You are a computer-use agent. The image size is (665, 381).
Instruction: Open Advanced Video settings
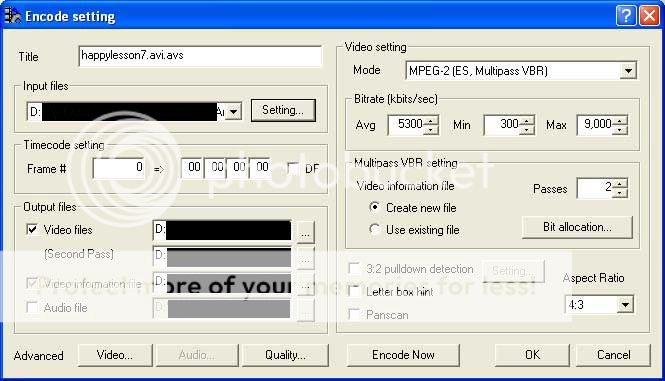[x=115, y=355]
